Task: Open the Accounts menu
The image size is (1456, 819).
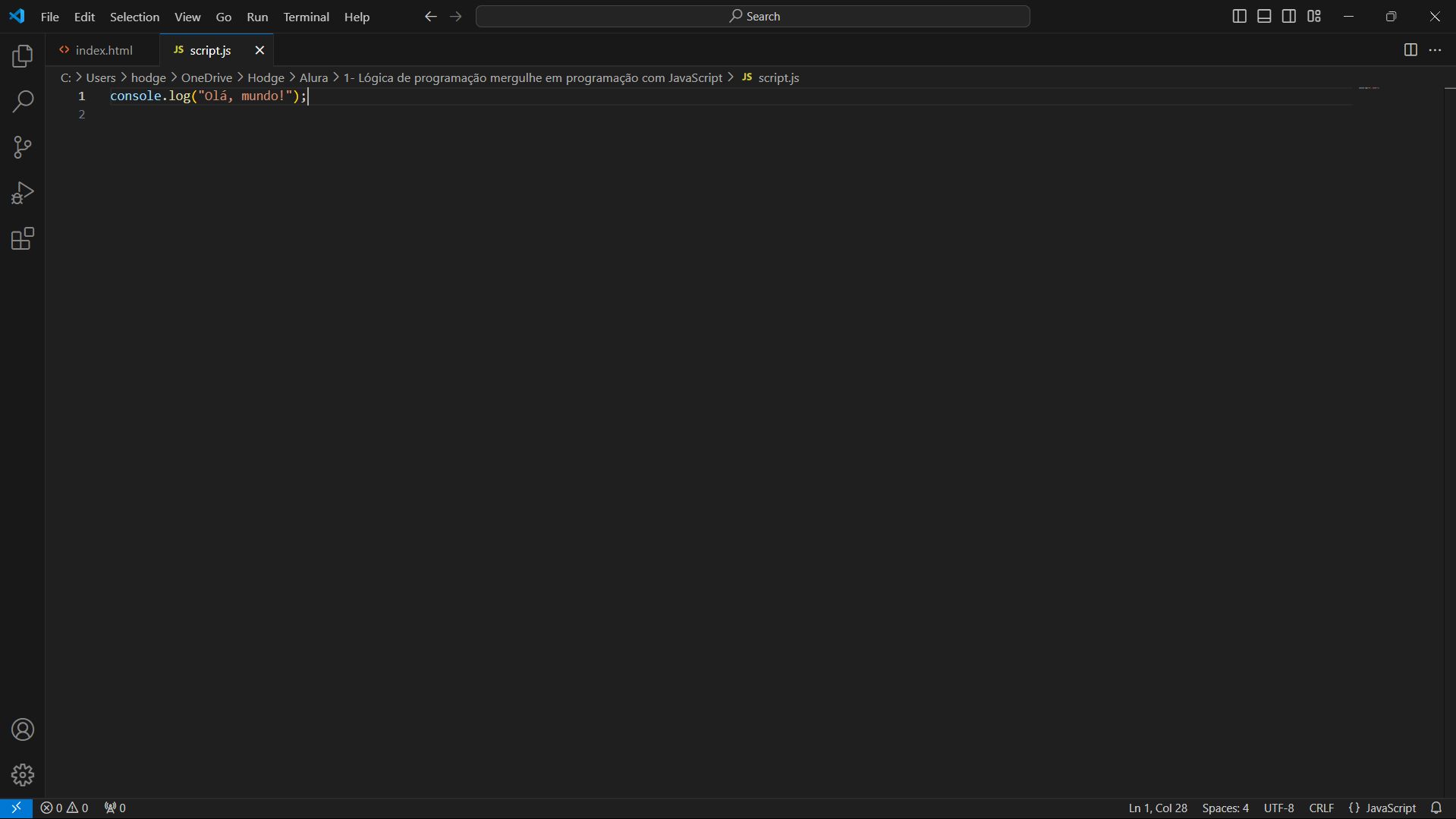Action: pos(23,729)
